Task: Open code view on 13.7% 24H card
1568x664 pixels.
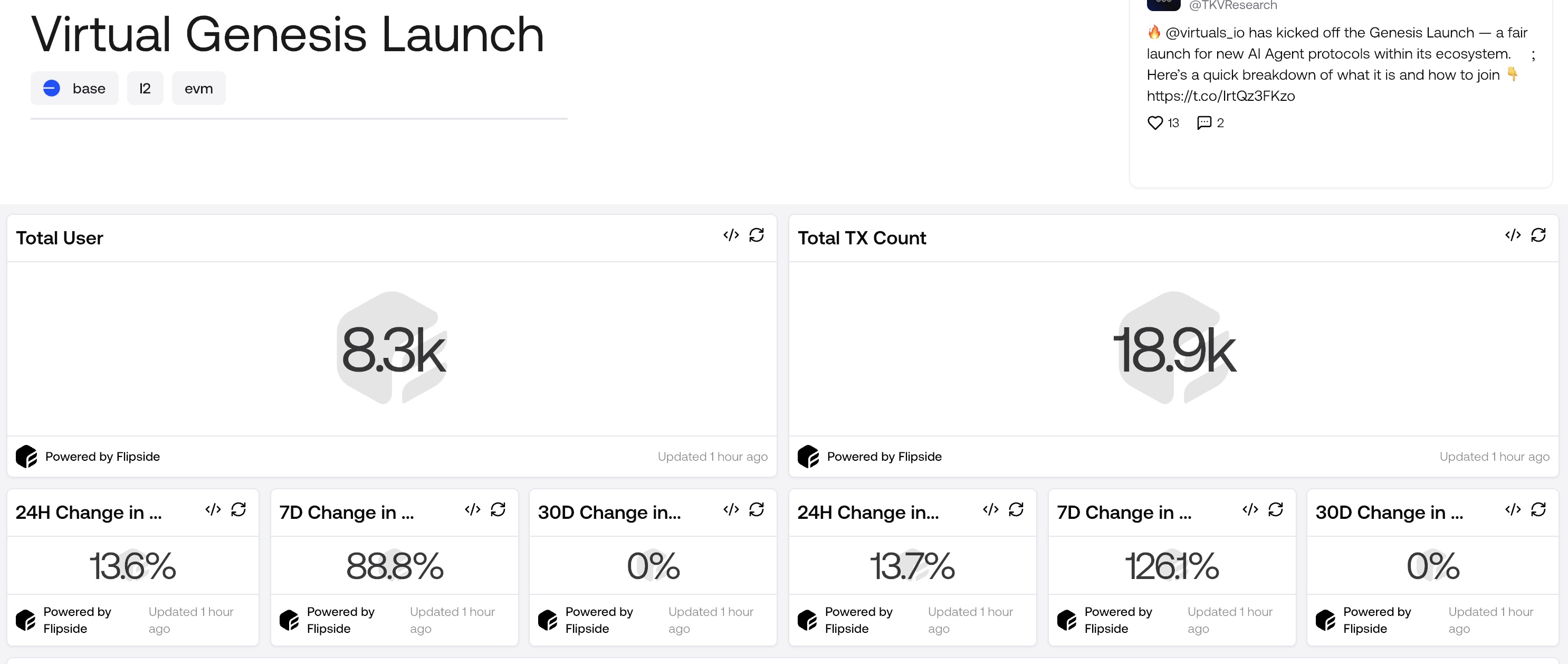Action: tap(990, 509)
